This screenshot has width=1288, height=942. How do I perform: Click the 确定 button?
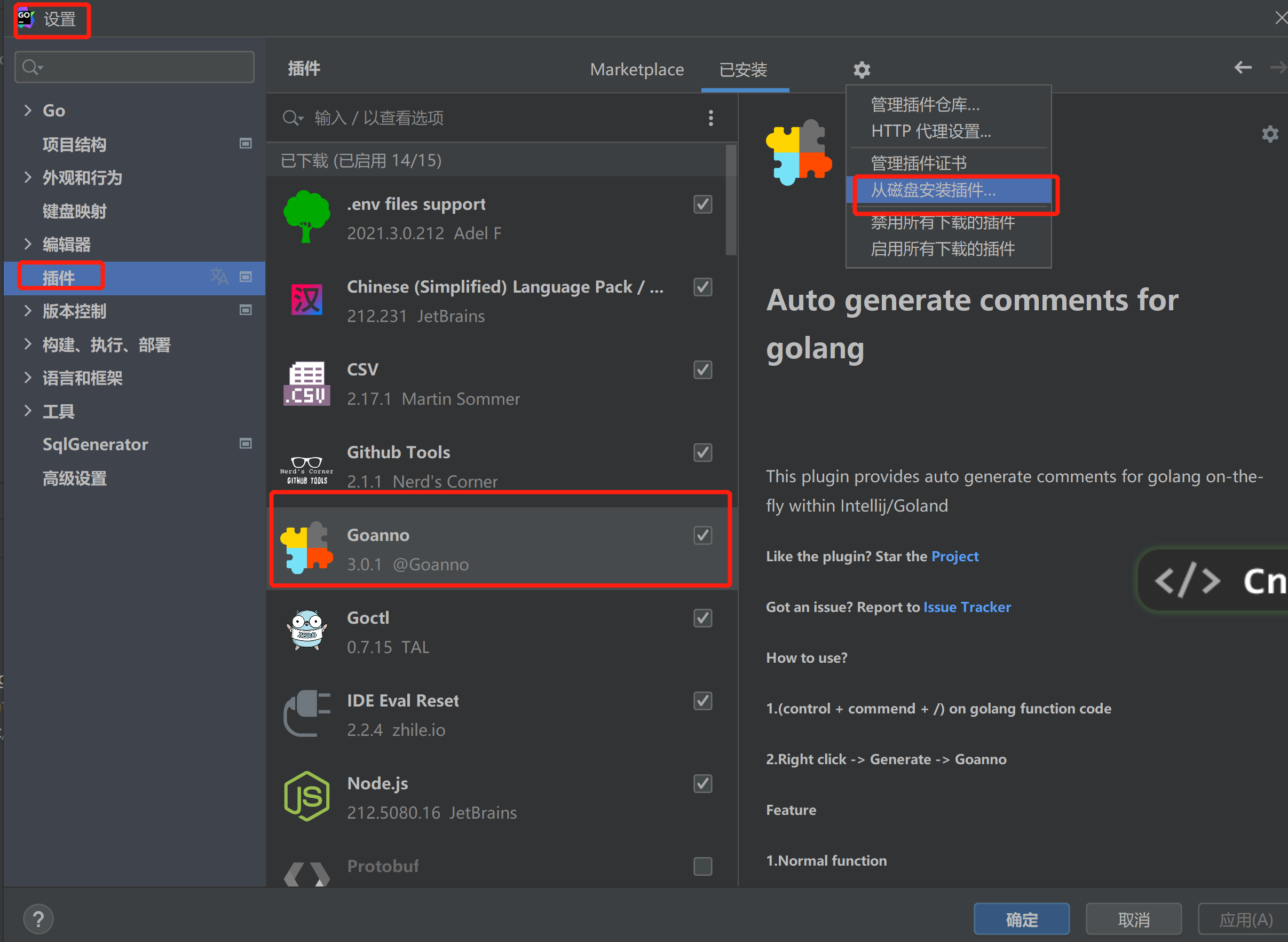pos(1021,919)
